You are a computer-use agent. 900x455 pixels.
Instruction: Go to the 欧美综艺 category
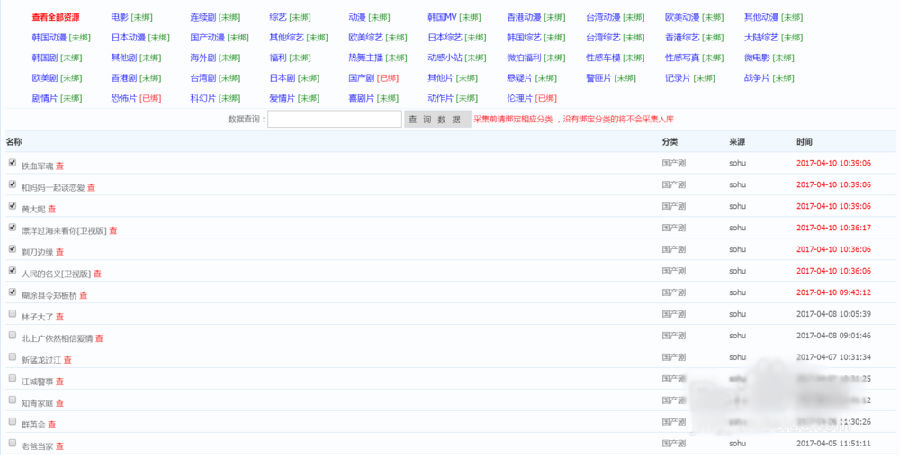click(x=365, y=38)
